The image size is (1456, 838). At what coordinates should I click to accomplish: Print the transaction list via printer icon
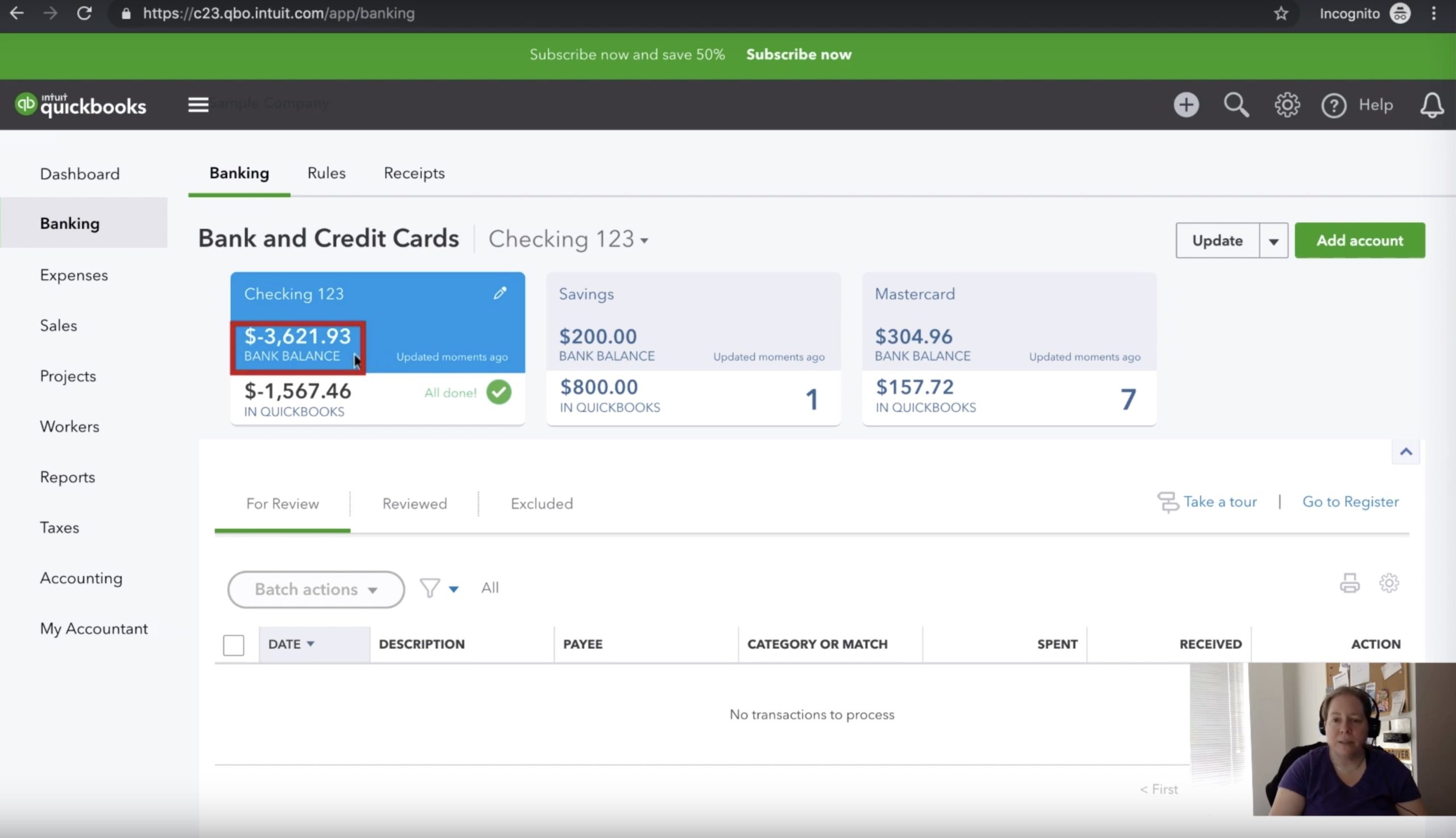coord(1350,583)
